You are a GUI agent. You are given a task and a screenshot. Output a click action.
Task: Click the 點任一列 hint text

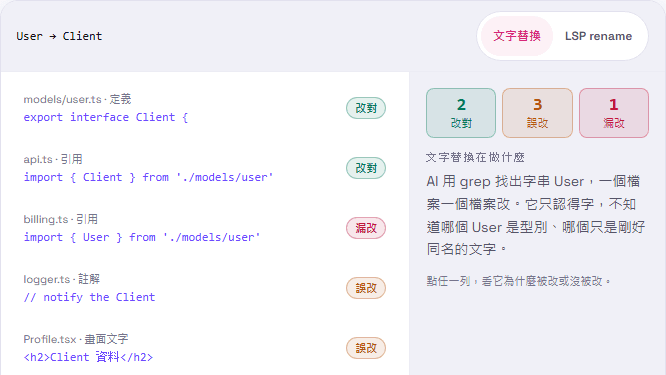click(519, 281)
